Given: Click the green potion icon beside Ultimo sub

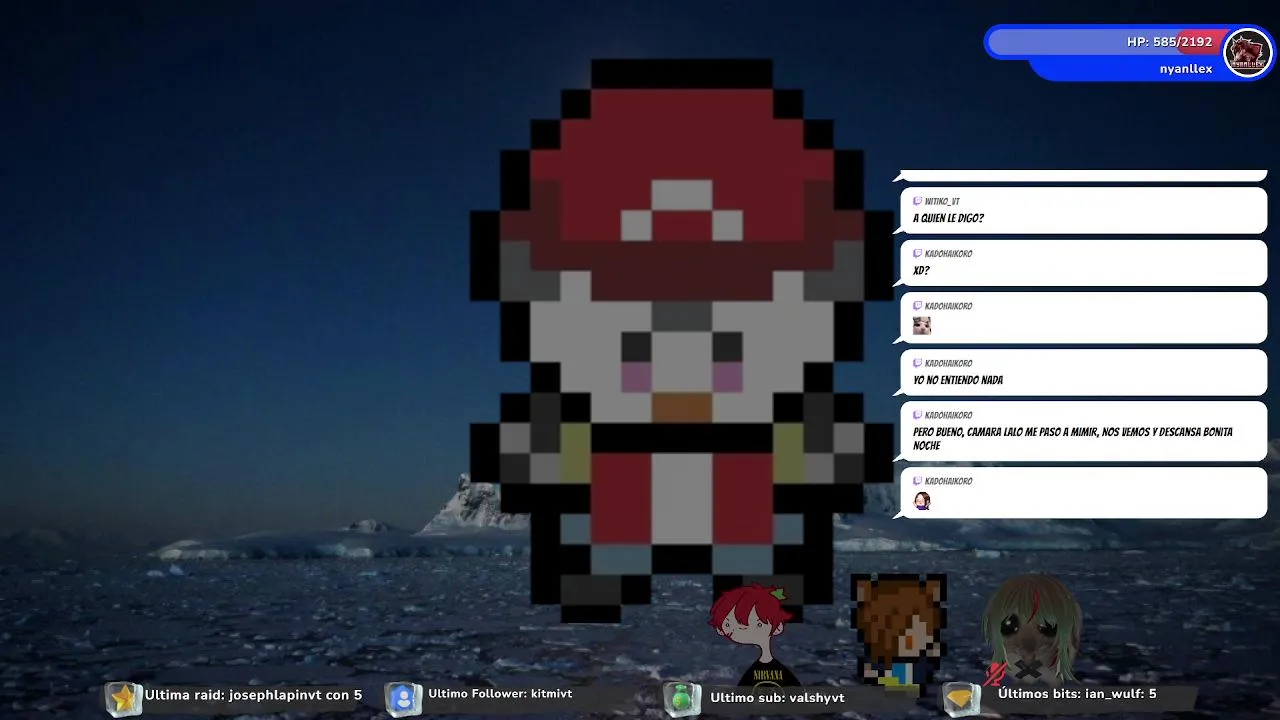Looking at the screenshot, I should pyautogui.click(x=682, y=697).
